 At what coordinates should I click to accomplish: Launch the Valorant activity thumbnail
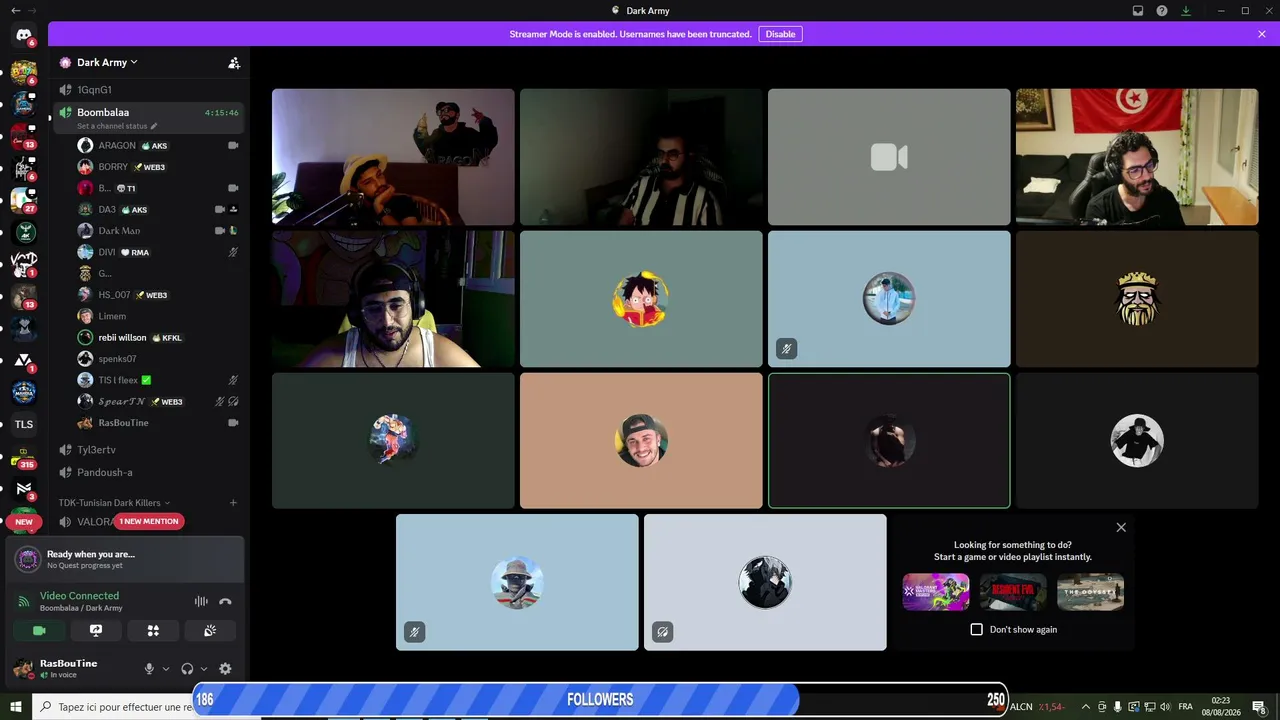coord(936,592)
